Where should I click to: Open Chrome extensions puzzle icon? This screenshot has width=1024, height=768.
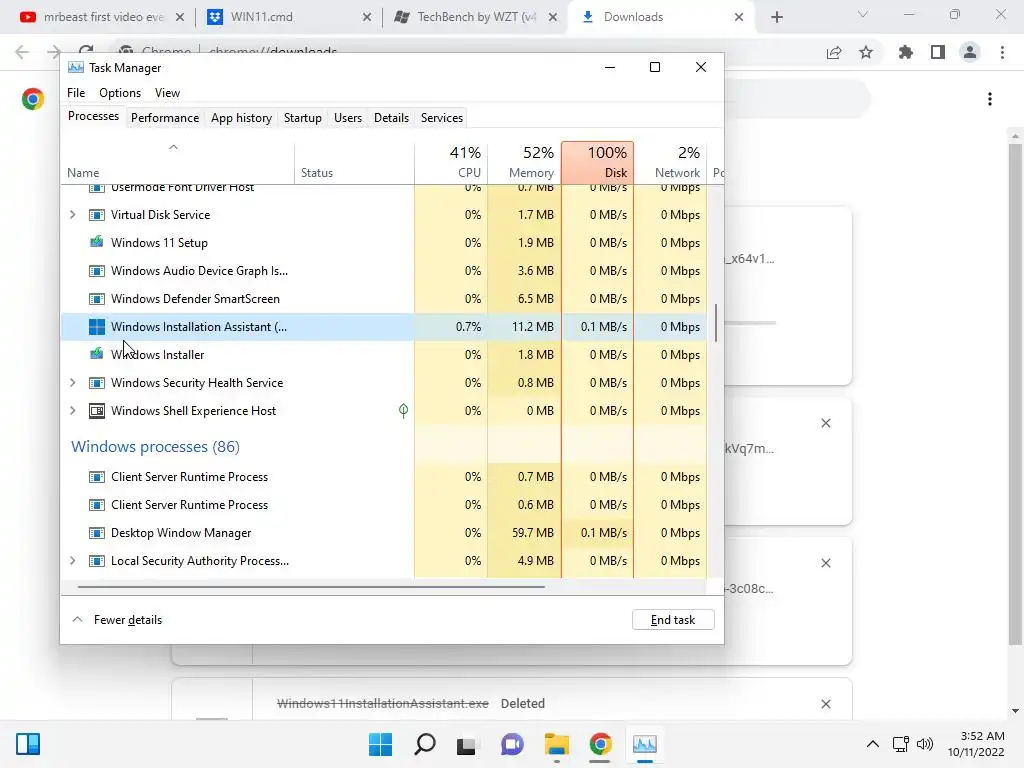point(905,52)
